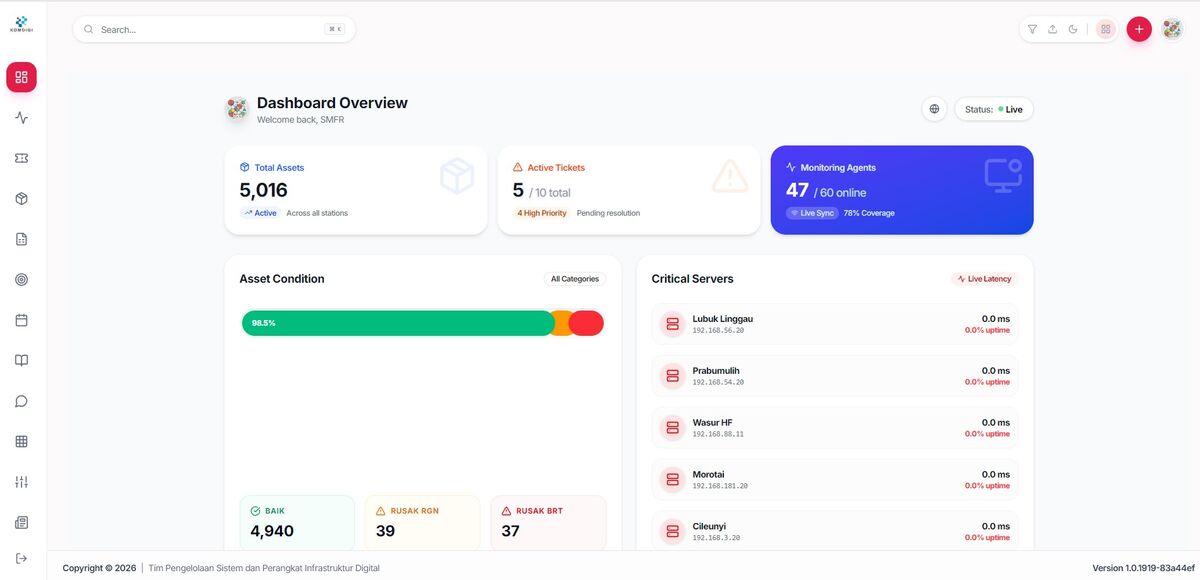Click the Copyright © 2026 footer text
This screenshot has width=1200, height=580.
[x=99, y=568]
